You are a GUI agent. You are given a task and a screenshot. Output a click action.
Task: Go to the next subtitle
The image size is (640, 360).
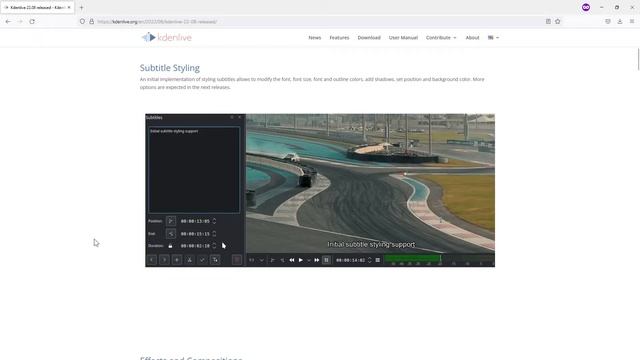[x=164, y=260]
